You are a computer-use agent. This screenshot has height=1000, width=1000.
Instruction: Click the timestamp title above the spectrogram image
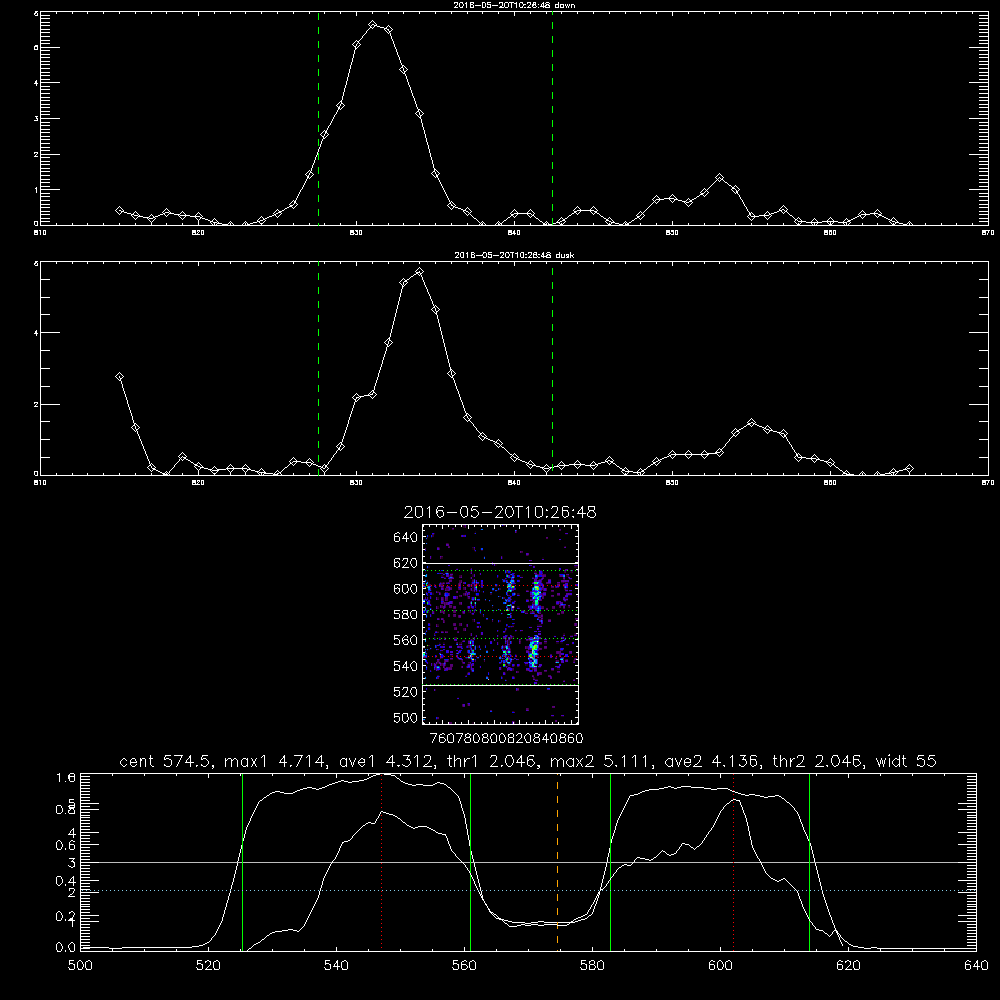[x=500, y=512]
